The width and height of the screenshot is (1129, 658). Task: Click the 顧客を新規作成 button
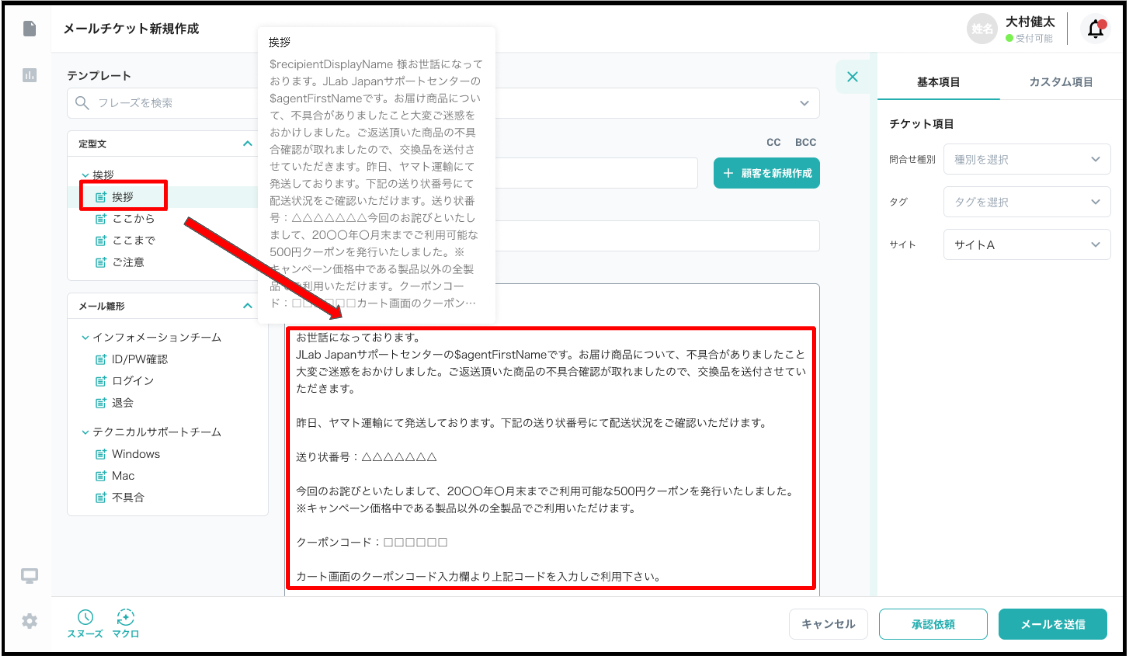coord(766,173)
